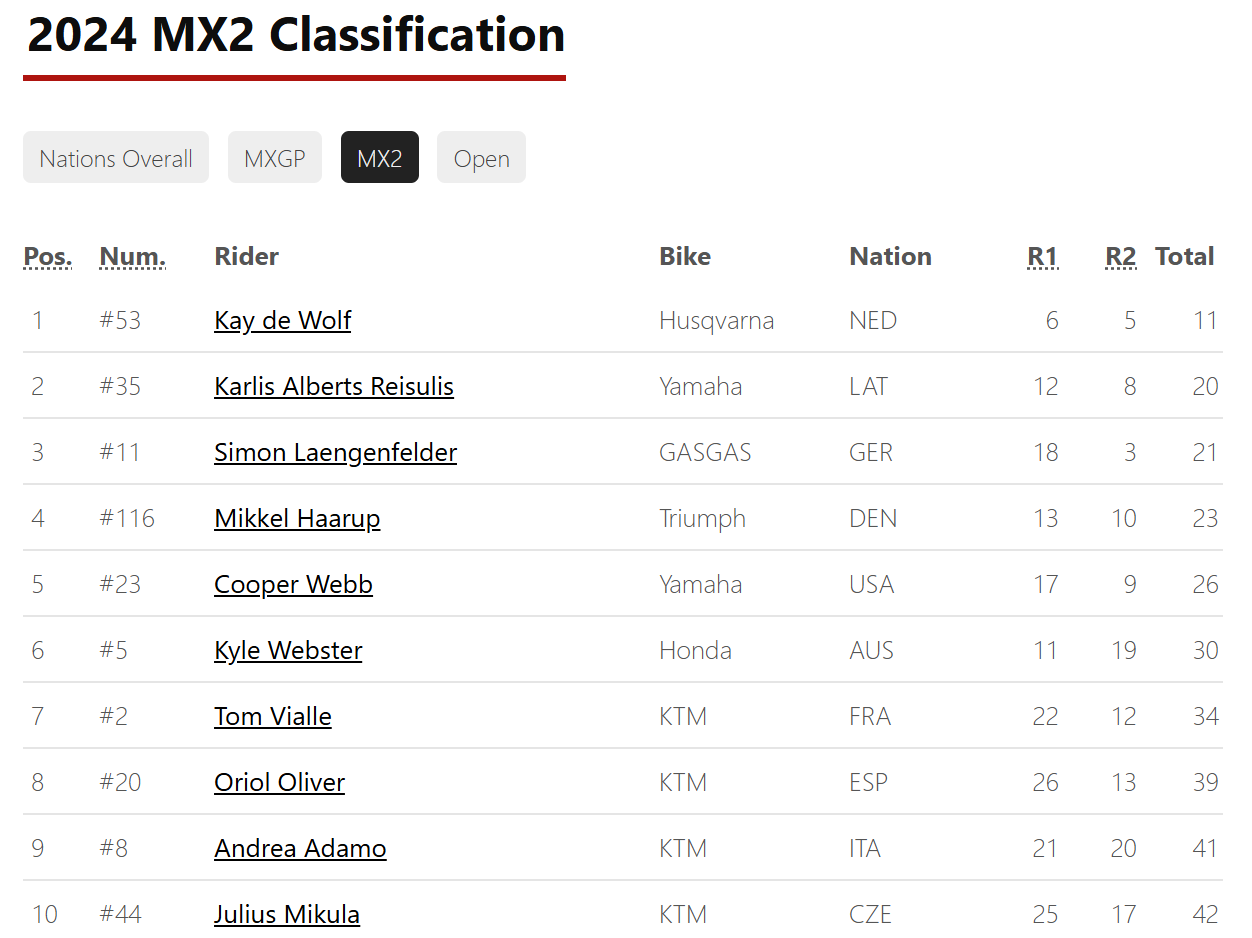Screen dimensions: 1252x938
Task: Sort the table by Pos. column
Action: (47, 256)
